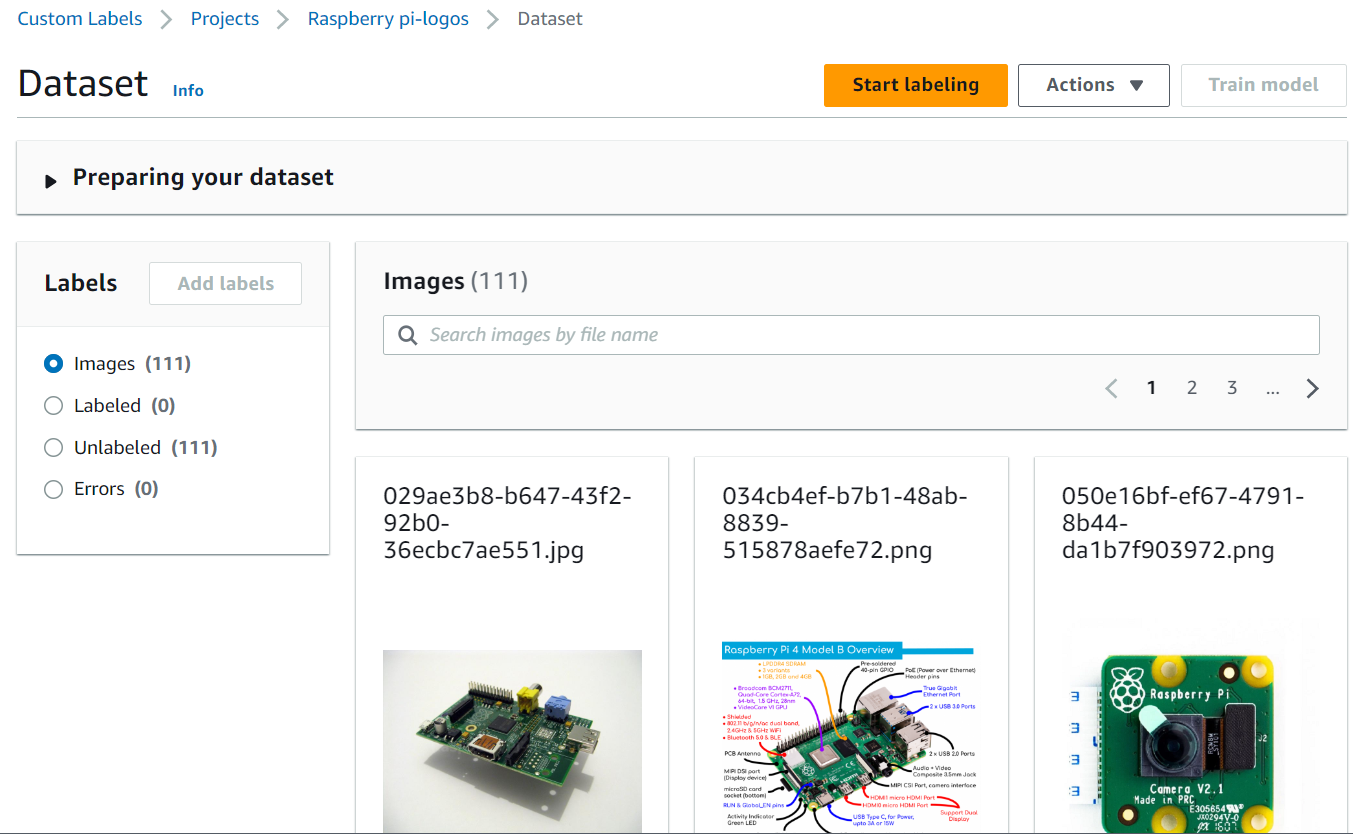The width and height of the screenshot is (1353, 834).
Task: Select current page 1 in pagination
Action: (x=1152, y=388)
